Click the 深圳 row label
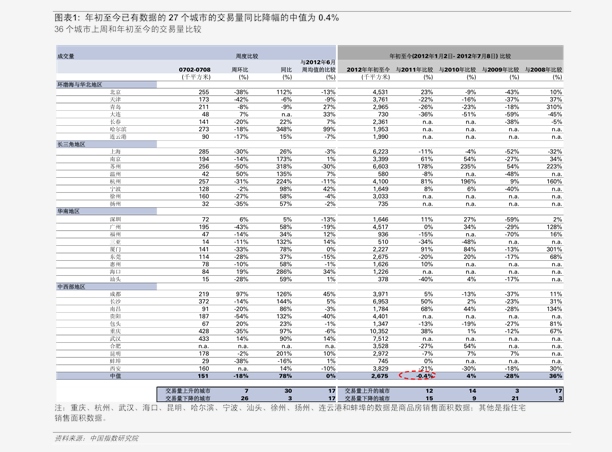Image resolution: width=612 pixels, height=452 pixels. coord(115,219)
